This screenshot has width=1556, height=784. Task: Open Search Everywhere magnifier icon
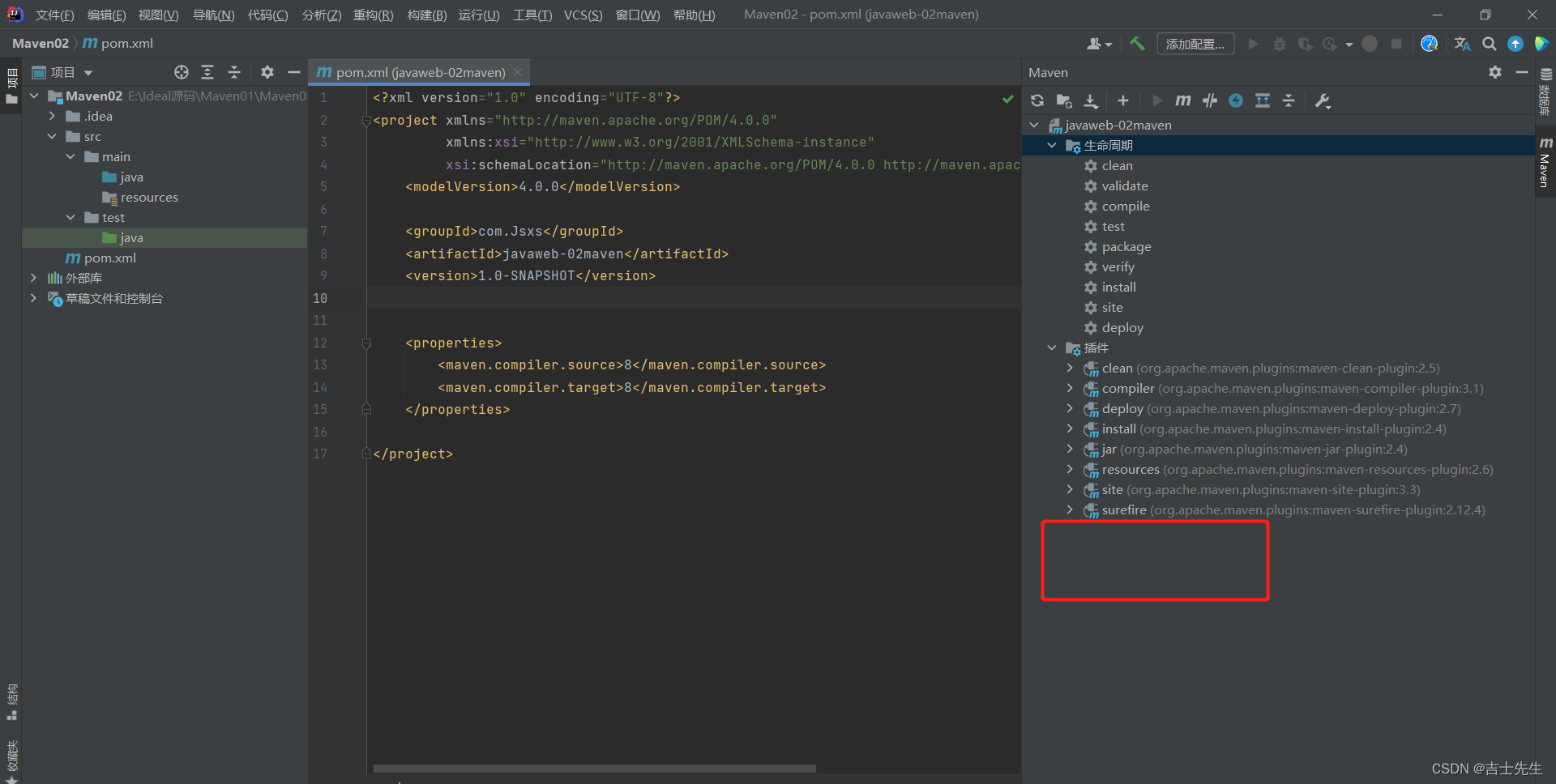point(1489,44)
